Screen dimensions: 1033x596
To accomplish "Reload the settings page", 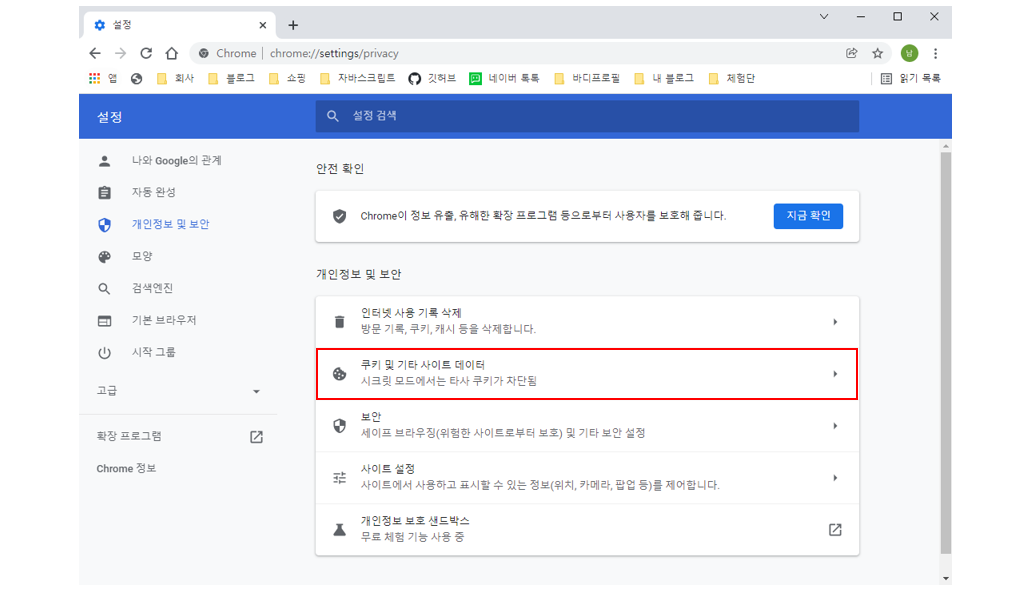I will pyautogui.click(x=146, y=53).
